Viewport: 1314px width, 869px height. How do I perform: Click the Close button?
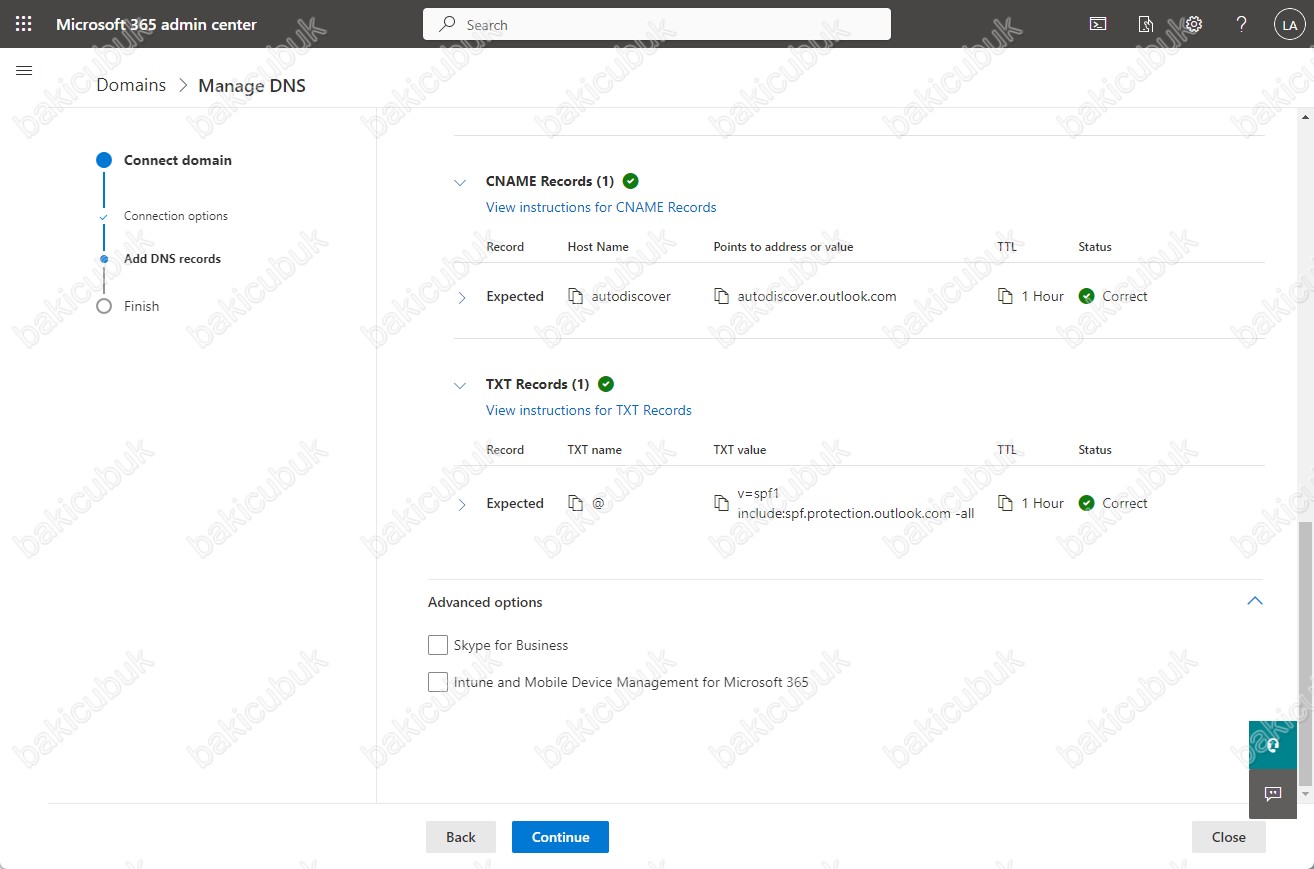[x=1229, y=837]
